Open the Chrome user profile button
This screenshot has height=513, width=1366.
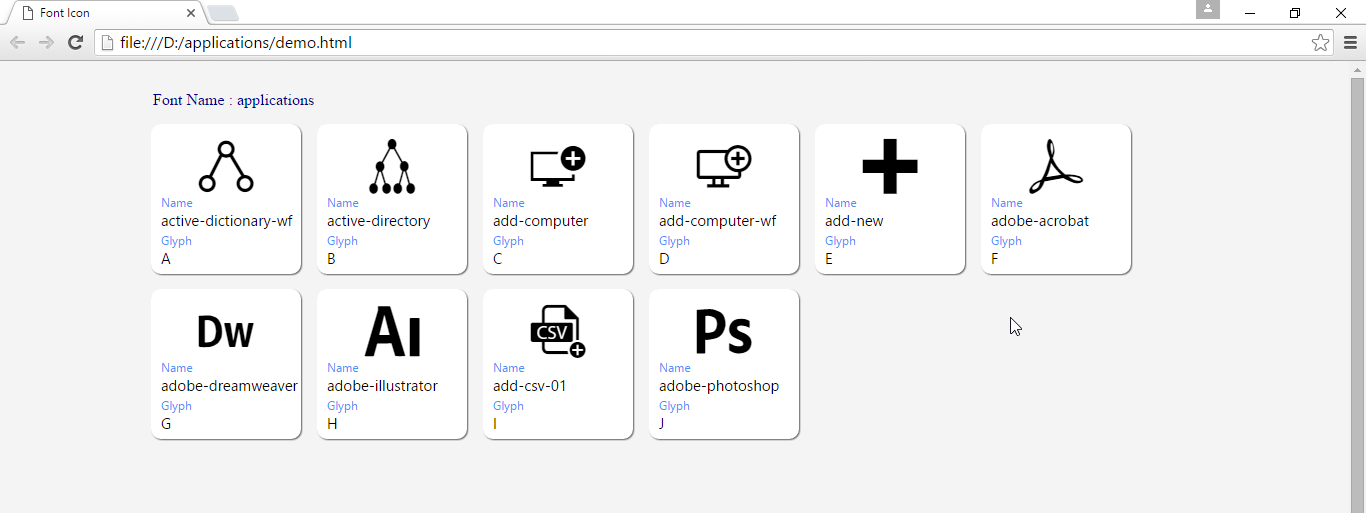click(1208, 9)
